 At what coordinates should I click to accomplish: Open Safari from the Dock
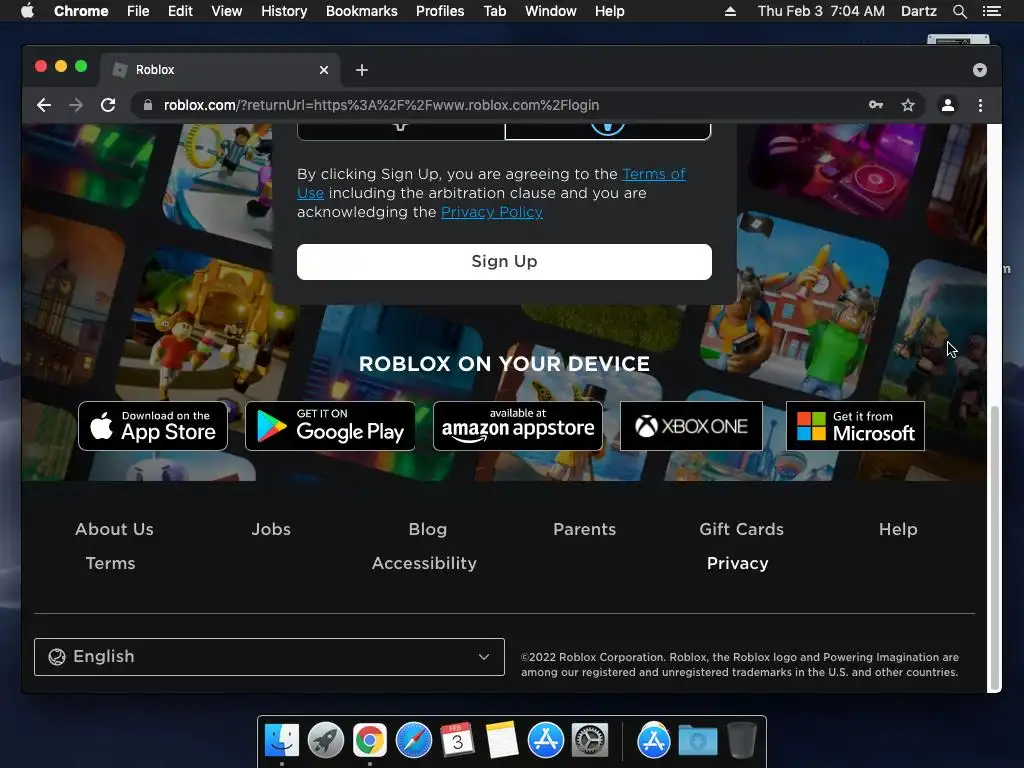[413, 741]
